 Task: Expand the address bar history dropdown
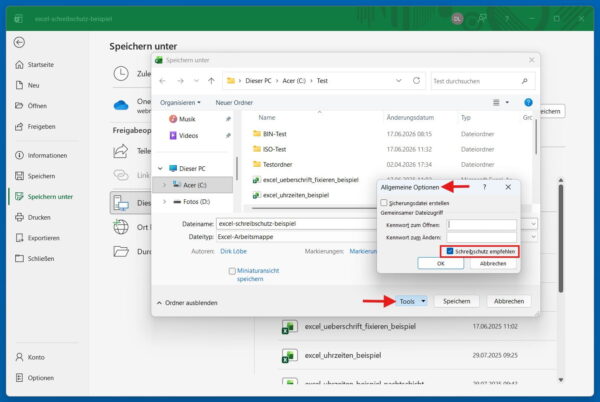tap(399, 81)
